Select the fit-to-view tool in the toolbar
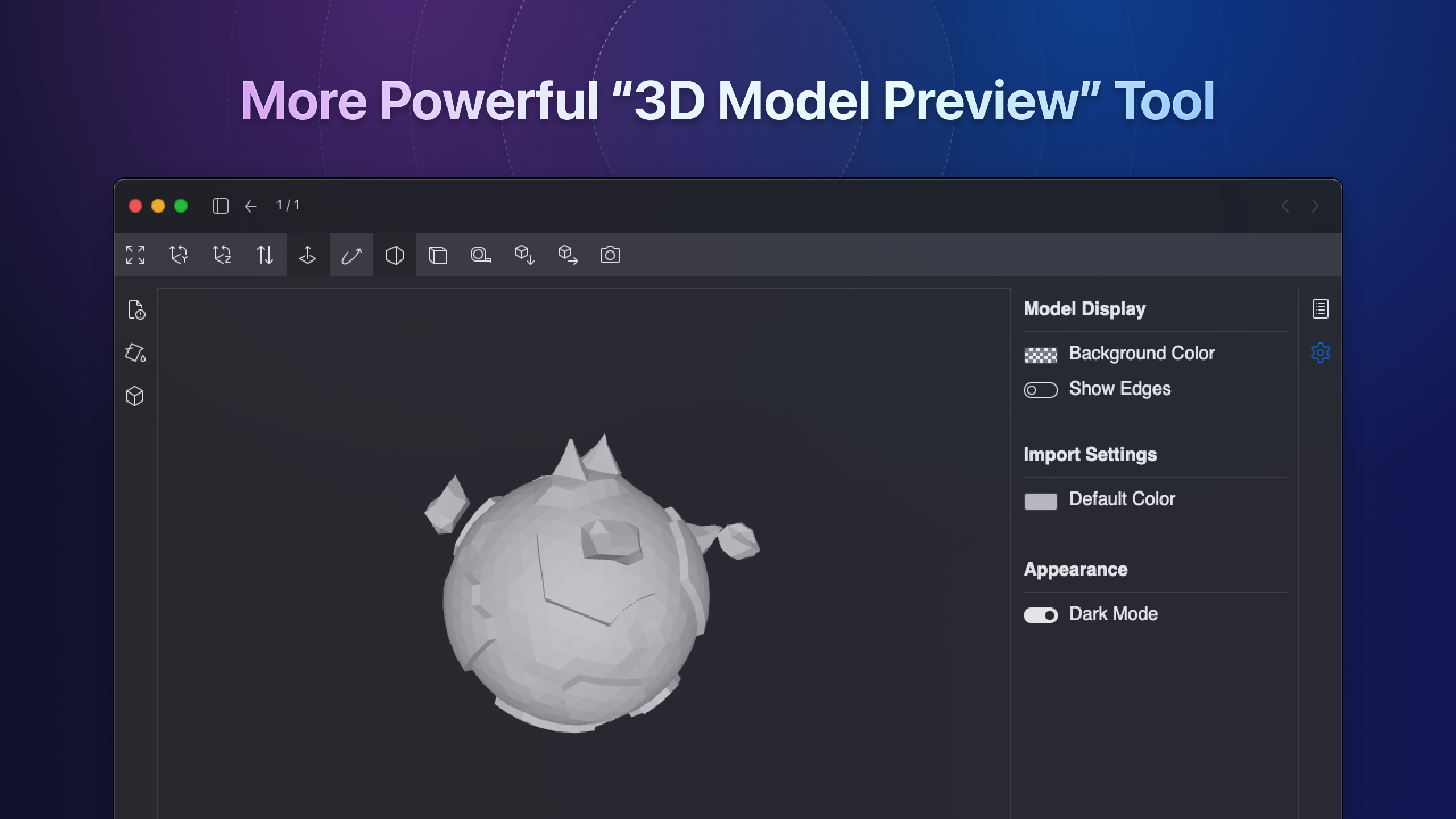 [136, 255]
